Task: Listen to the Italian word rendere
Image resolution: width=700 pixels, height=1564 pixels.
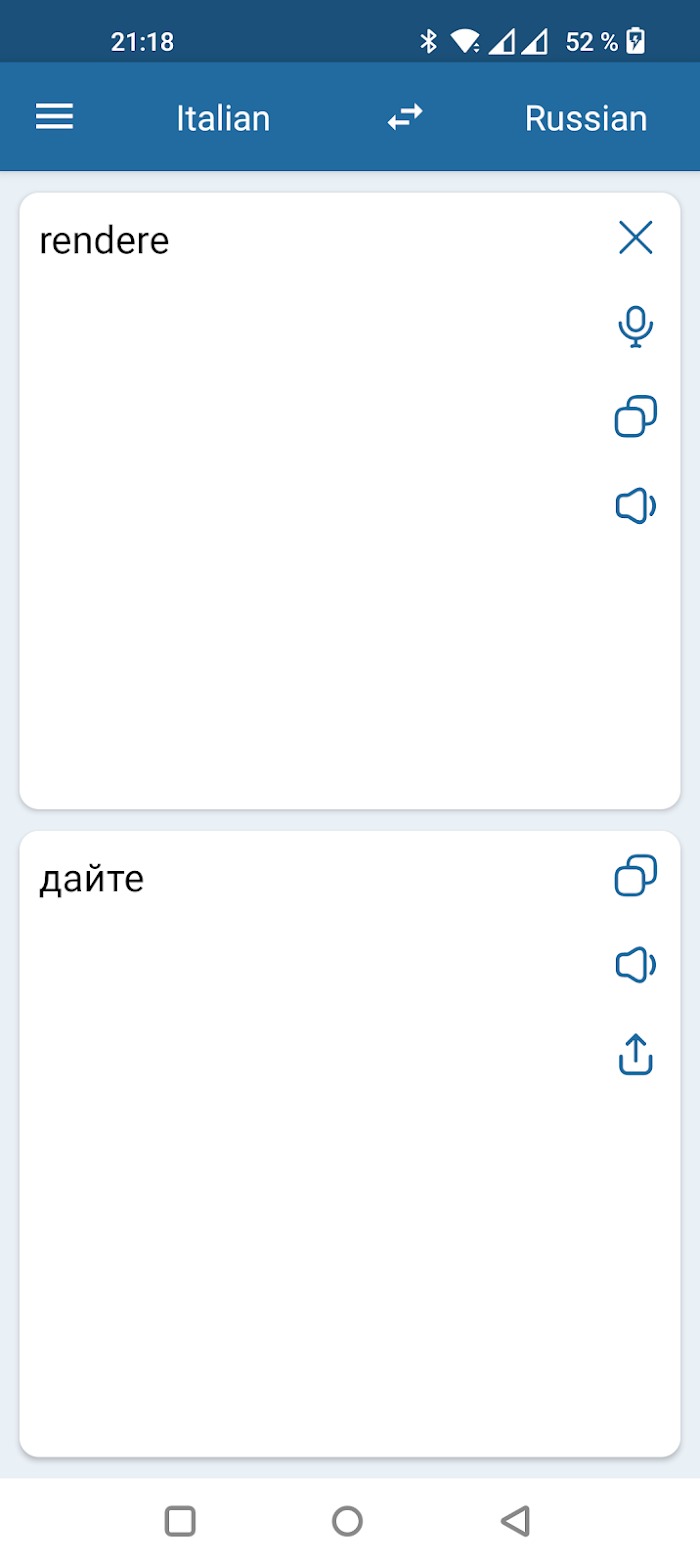Action: pyautogui.click(x=636, y=507)
